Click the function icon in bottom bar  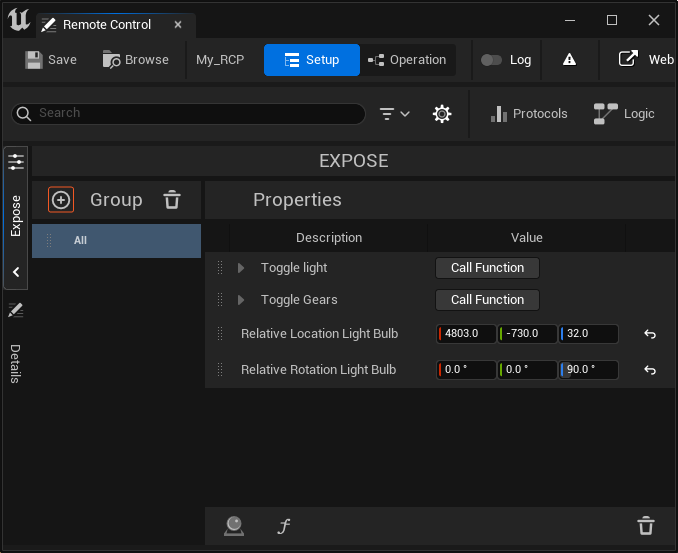coord(284,526)
